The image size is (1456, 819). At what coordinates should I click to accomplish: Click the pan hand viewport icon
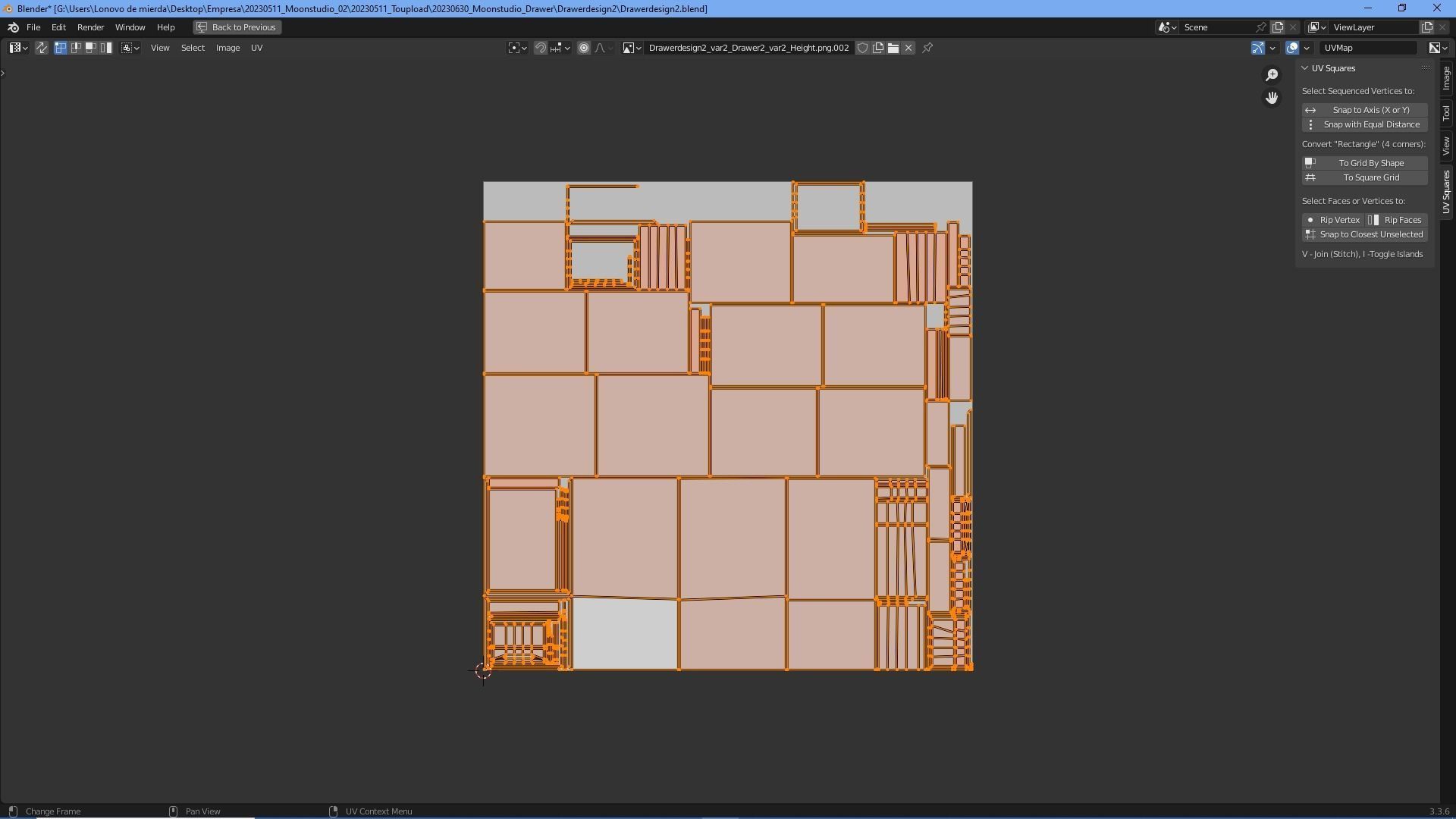click(1272, 98)
